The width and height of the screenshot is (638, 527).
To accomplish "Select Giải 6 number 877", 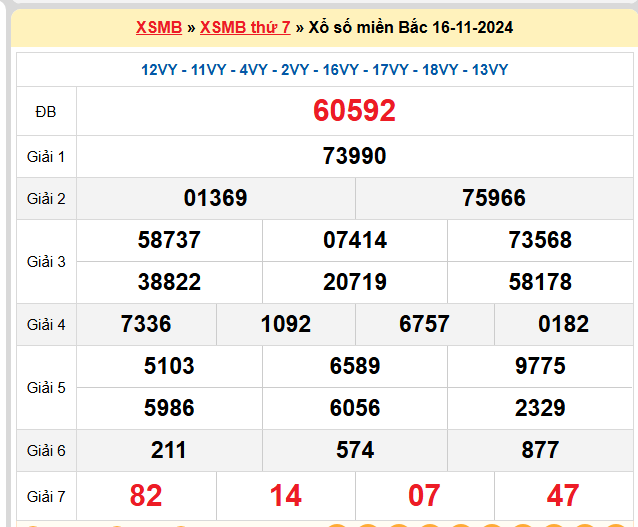I will coord(540,450).
